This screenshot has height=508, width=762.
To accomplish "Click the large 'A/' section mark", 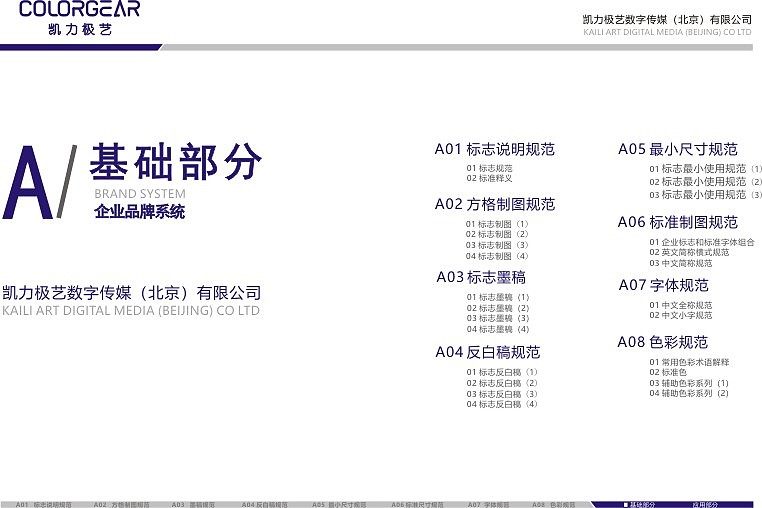I will point(39,182).
